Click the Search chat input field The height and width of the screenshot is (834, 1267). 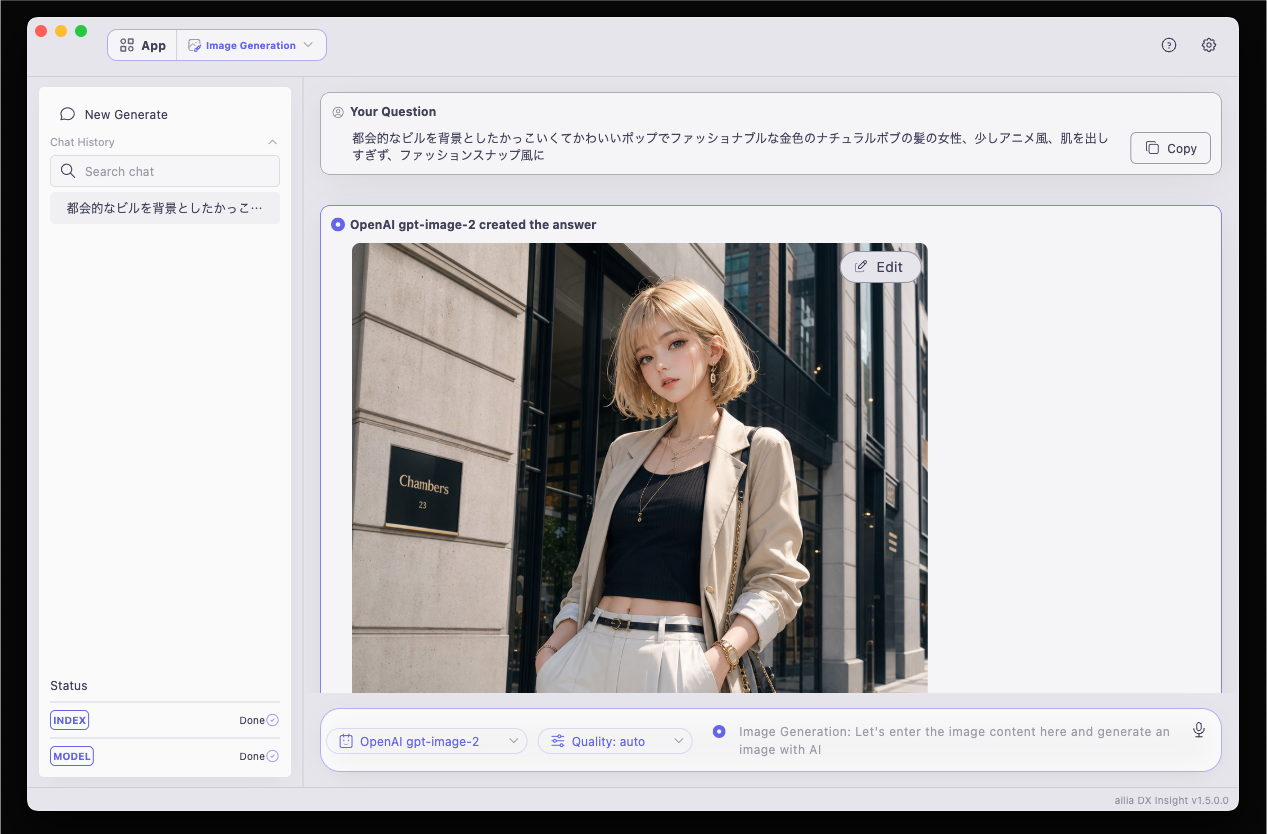(165, 171)
